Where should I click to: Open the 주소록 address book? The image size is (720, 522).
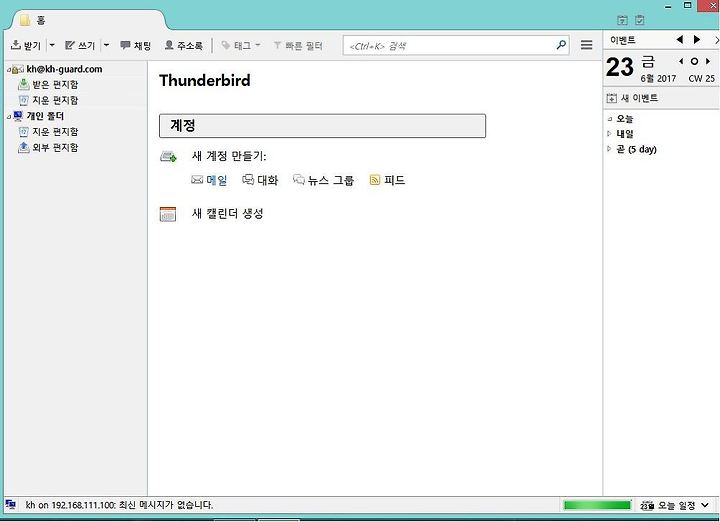point(184,45)
